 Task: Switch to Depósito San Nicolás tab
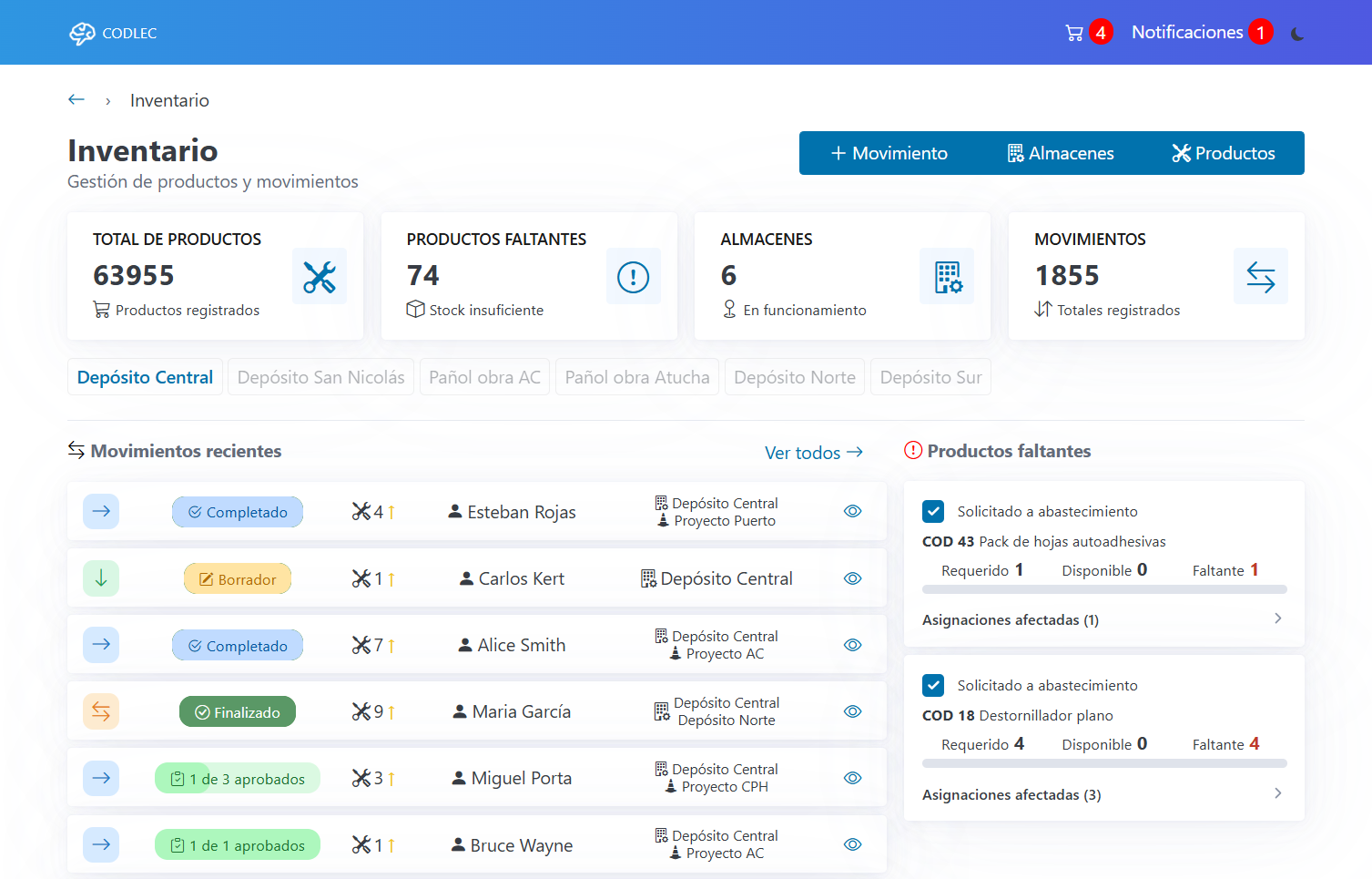tap(320, 377)
